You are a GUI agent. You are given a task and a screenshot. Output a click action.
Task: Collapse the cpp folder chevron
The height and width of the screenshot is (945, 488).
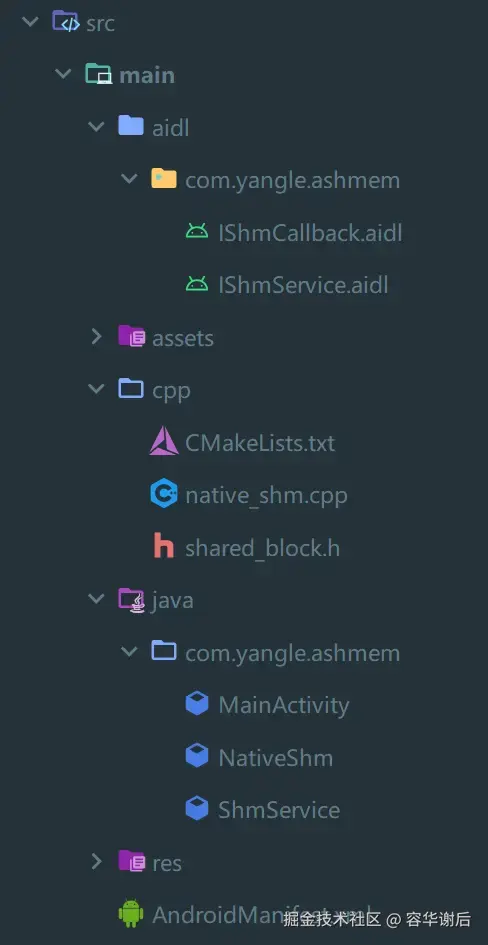(x=96, y=389)
